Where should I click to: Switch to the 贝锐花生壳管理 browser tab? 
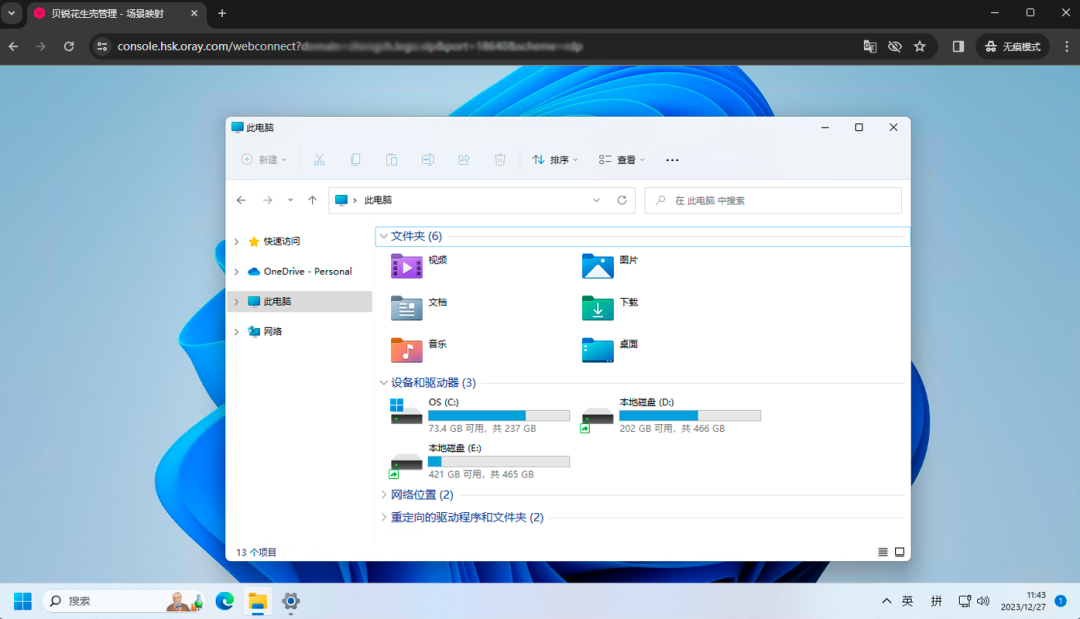pos(115,14)
